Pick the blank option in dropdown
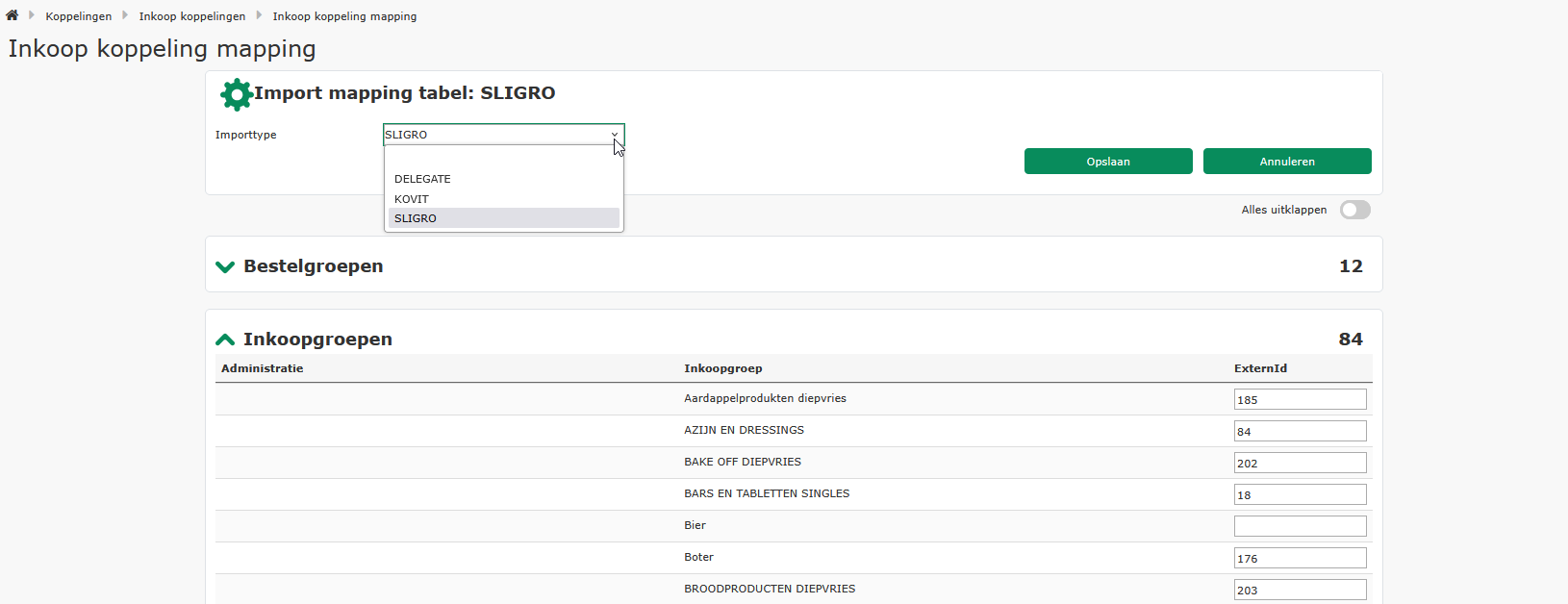This screenshot has width=1568, height=604. pos(503,160)
